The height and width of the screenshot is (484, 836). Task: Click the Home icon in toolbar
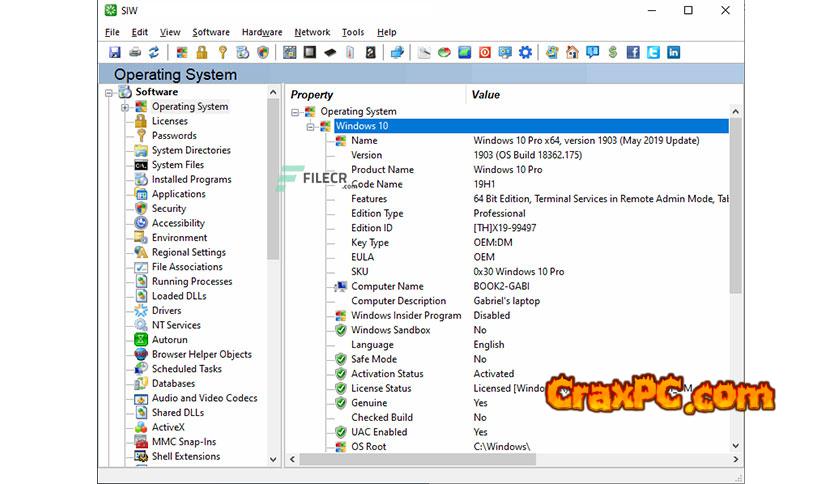point(572,52)
